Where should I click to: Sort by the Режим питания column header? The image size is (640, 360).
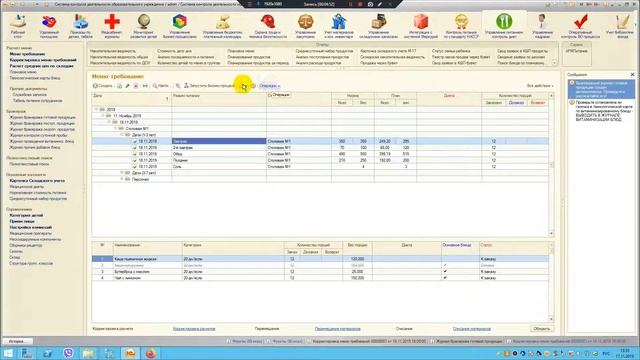pyautogui.click(x=219, y=99)
